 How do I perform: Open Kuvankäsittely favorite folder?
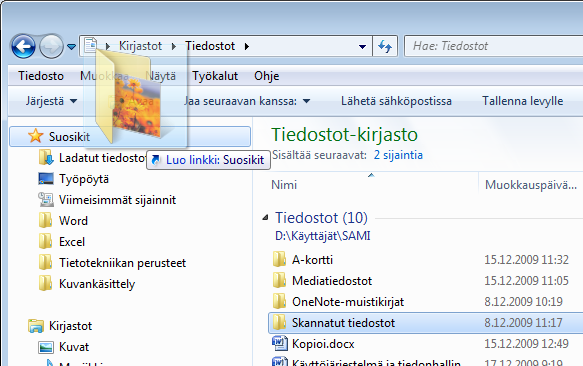pyautogui.click(x=97, y=284)
